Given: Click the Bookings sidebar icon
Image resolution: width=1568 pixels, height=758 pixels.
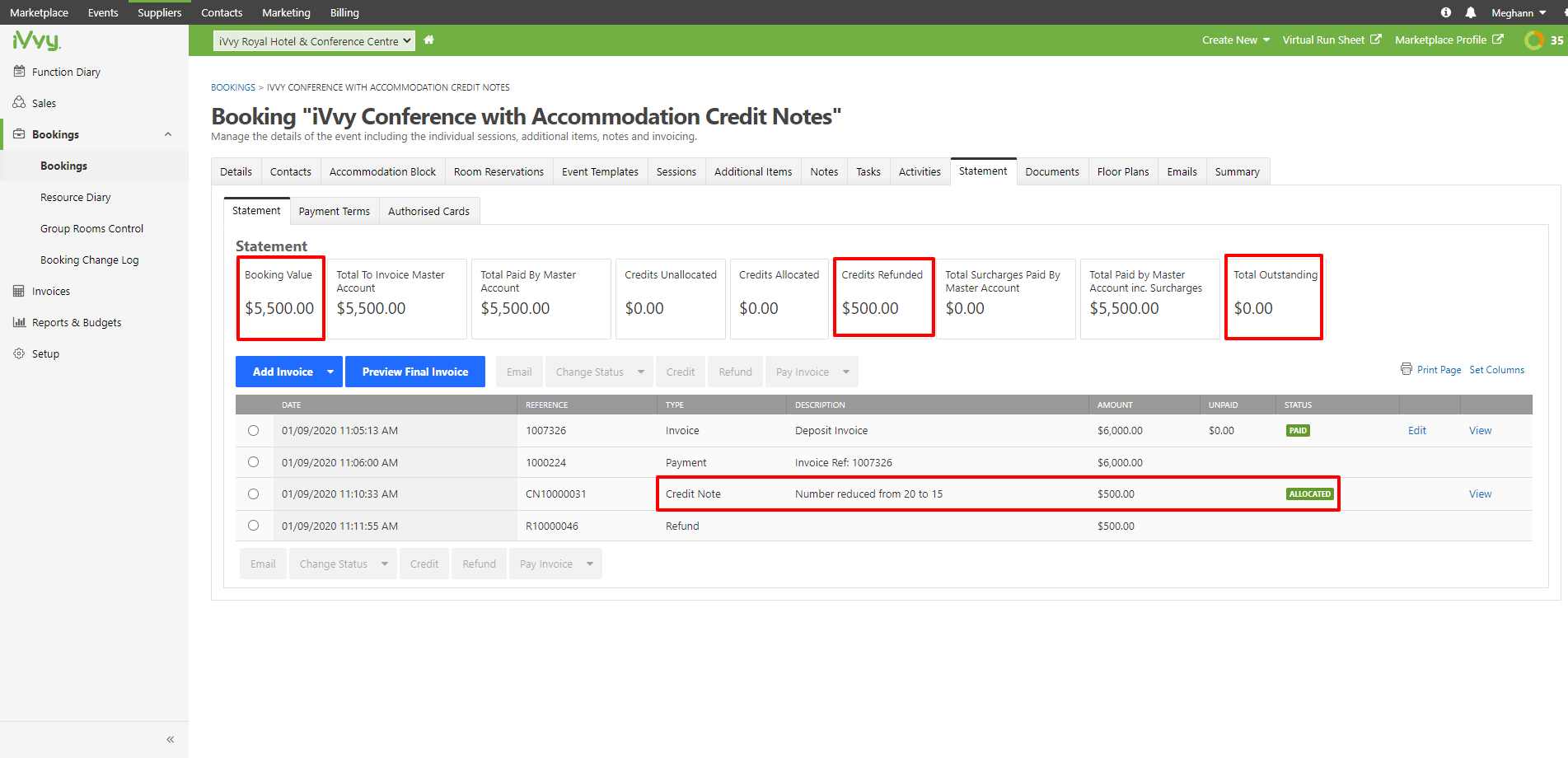Looking at the screenshot, I should (19, 134).
